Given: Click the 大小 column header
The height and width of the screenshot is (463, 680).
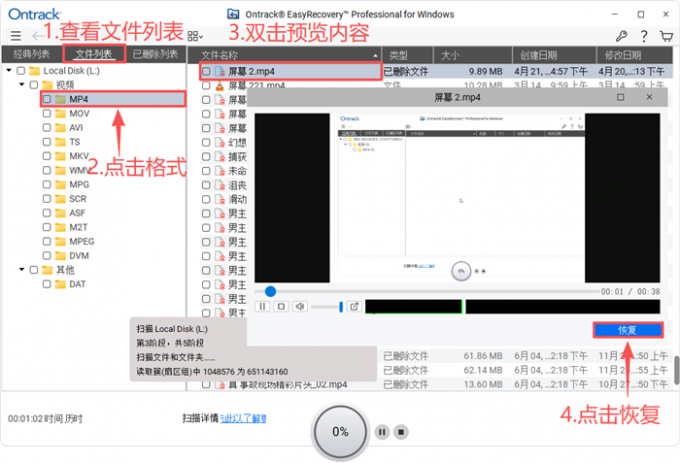Looking at the screenshot, I should coord(472,55).
